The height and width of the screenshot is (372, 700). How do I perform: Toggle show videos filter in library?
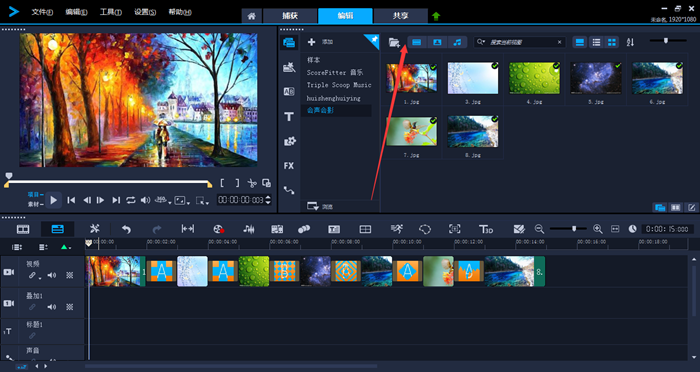point(417,42)
